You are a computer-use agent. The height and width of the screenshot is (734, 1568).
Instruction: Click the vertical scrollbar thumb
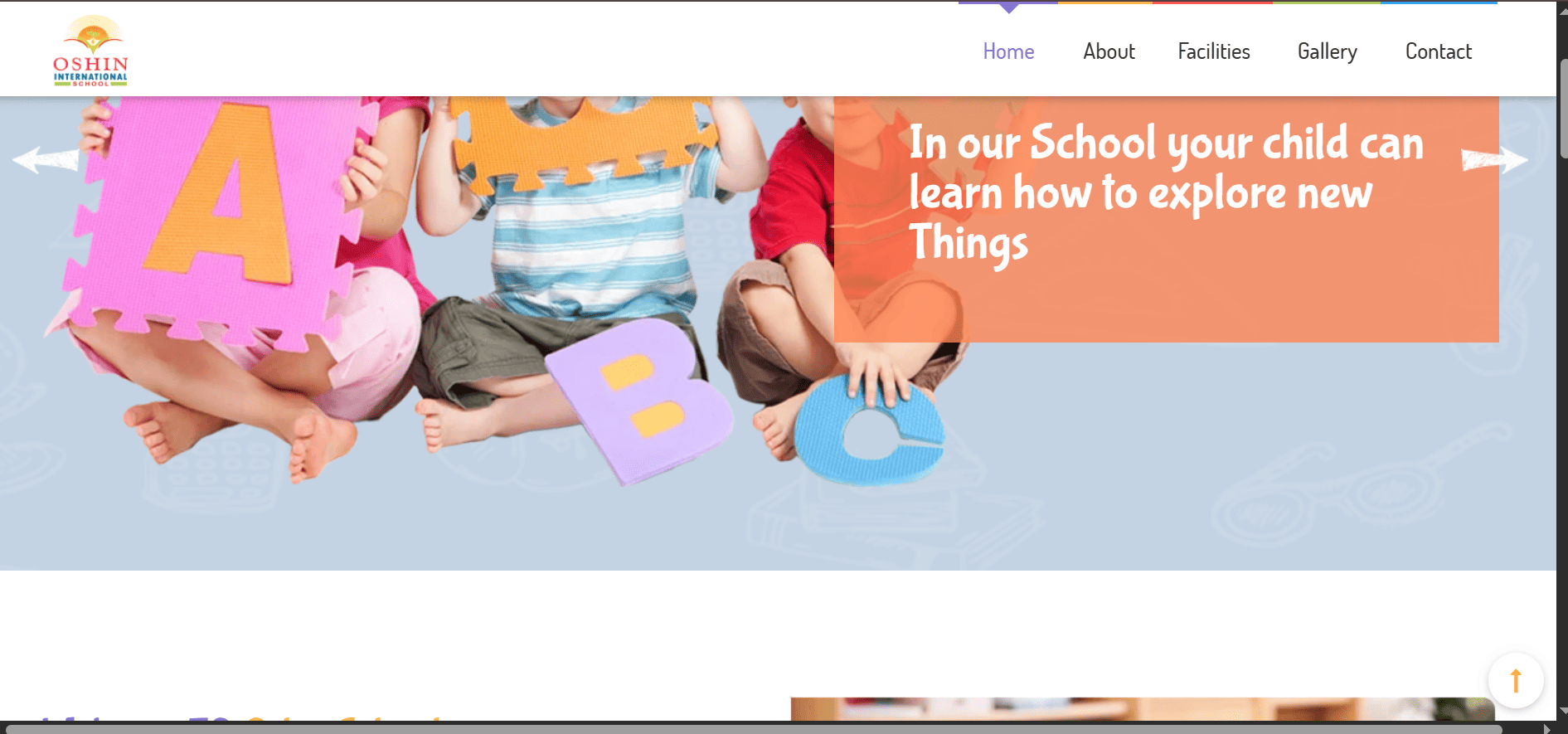1563,109
